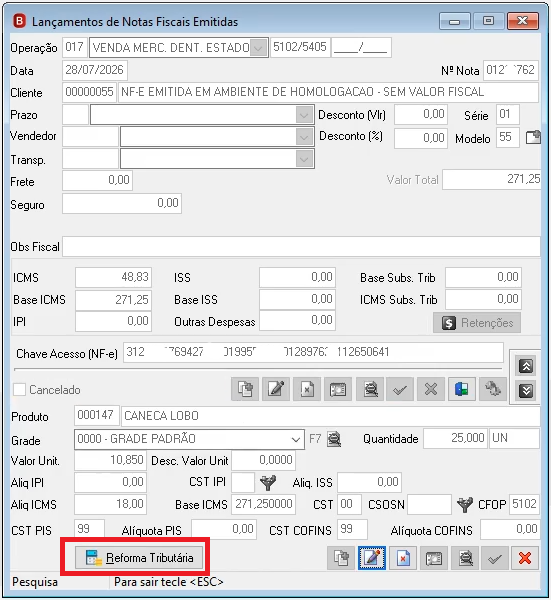This screenshot has width=551, height=600.
Task: Click the gray cancel X in the nota toolbar
Action: pos(431,389)
